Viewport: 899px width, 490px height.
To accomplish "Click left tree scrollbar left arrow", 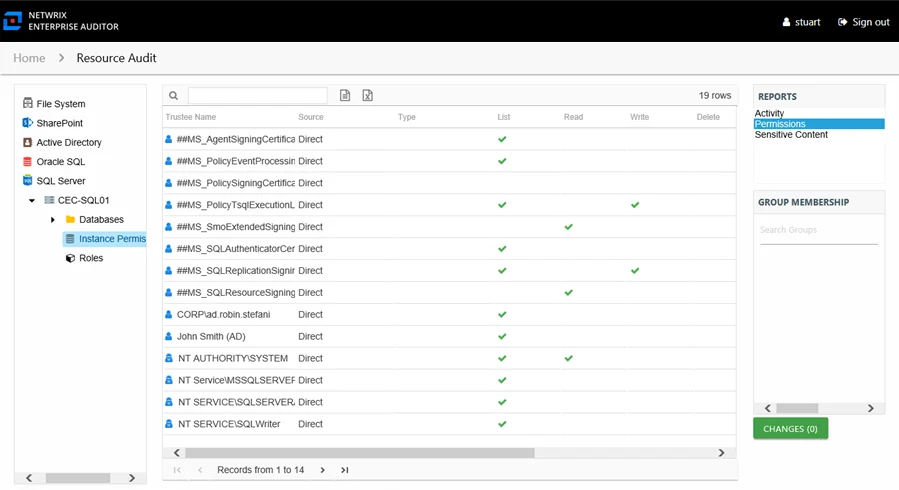I will [29, 478].
